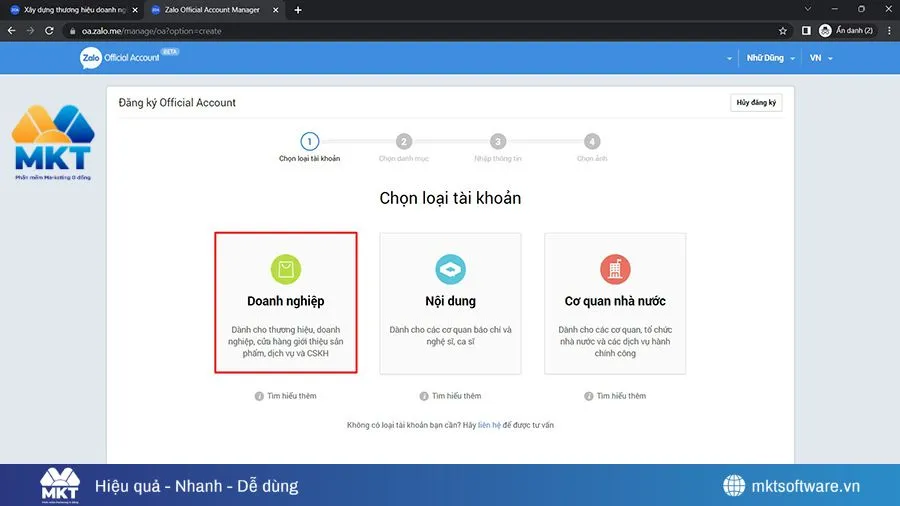Click step 4 Chọn ảnh circle
The image size is (900, 506).
tap(592, 141)
